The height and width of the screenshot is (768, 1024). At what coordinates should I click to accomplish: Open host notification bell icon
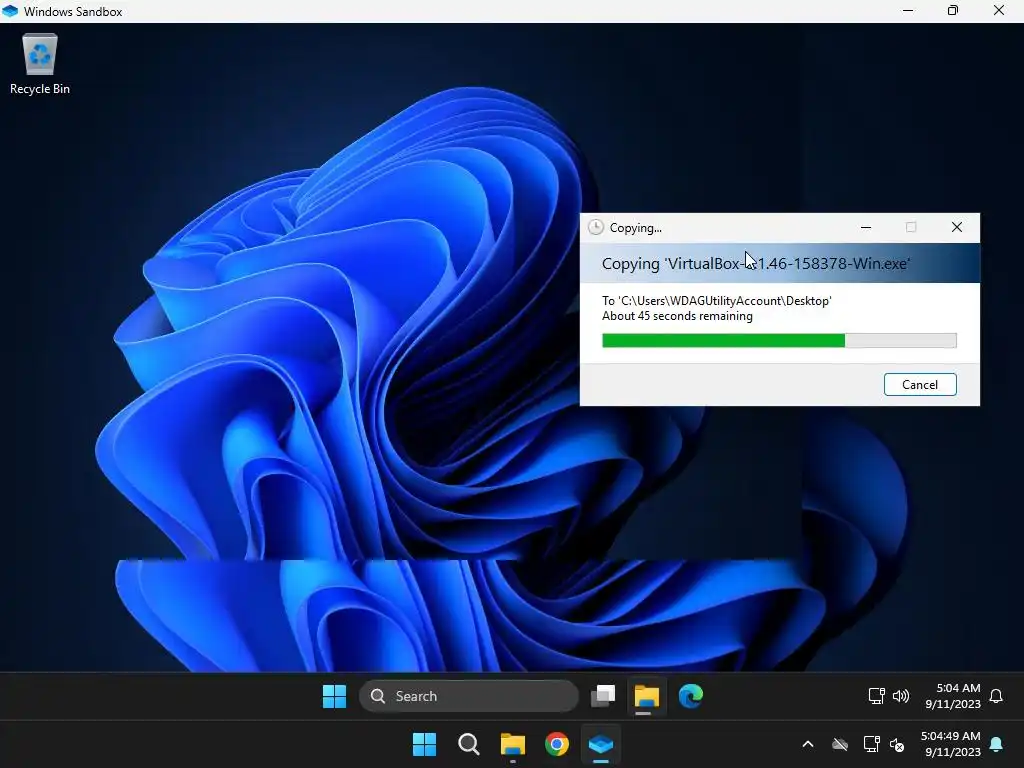point(996,744)
